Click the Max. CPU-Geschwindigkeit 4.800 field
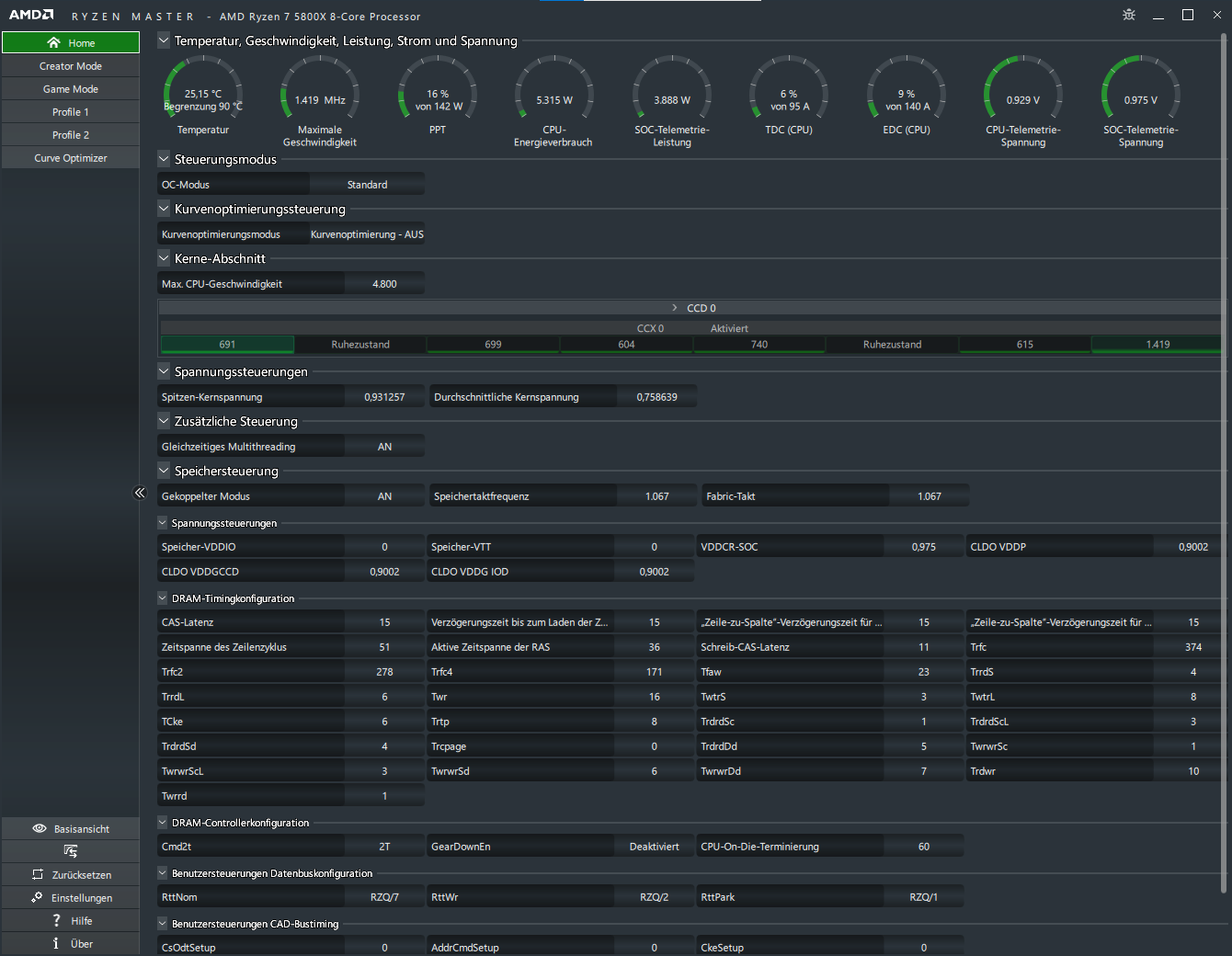Screen dimensions: 1232x956 (384, 284)
